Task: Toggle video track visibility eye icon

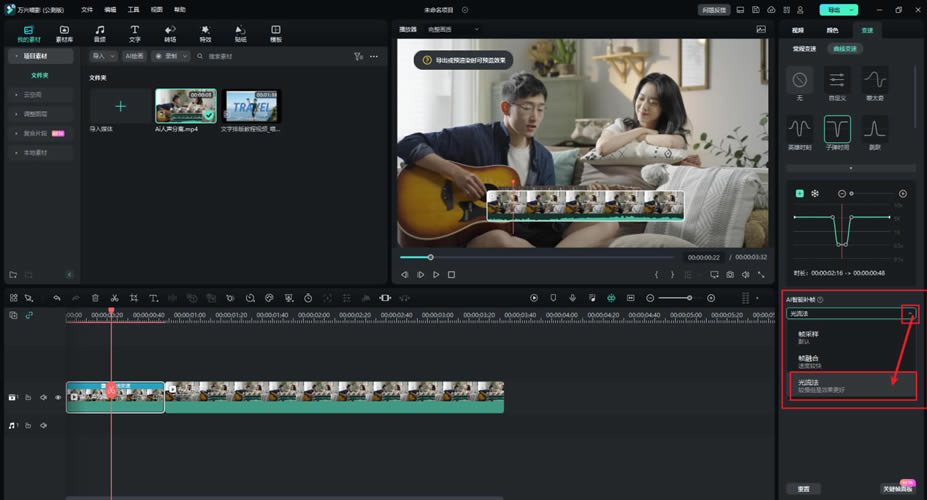Action: pyautogui.click(x=58, y=397)
